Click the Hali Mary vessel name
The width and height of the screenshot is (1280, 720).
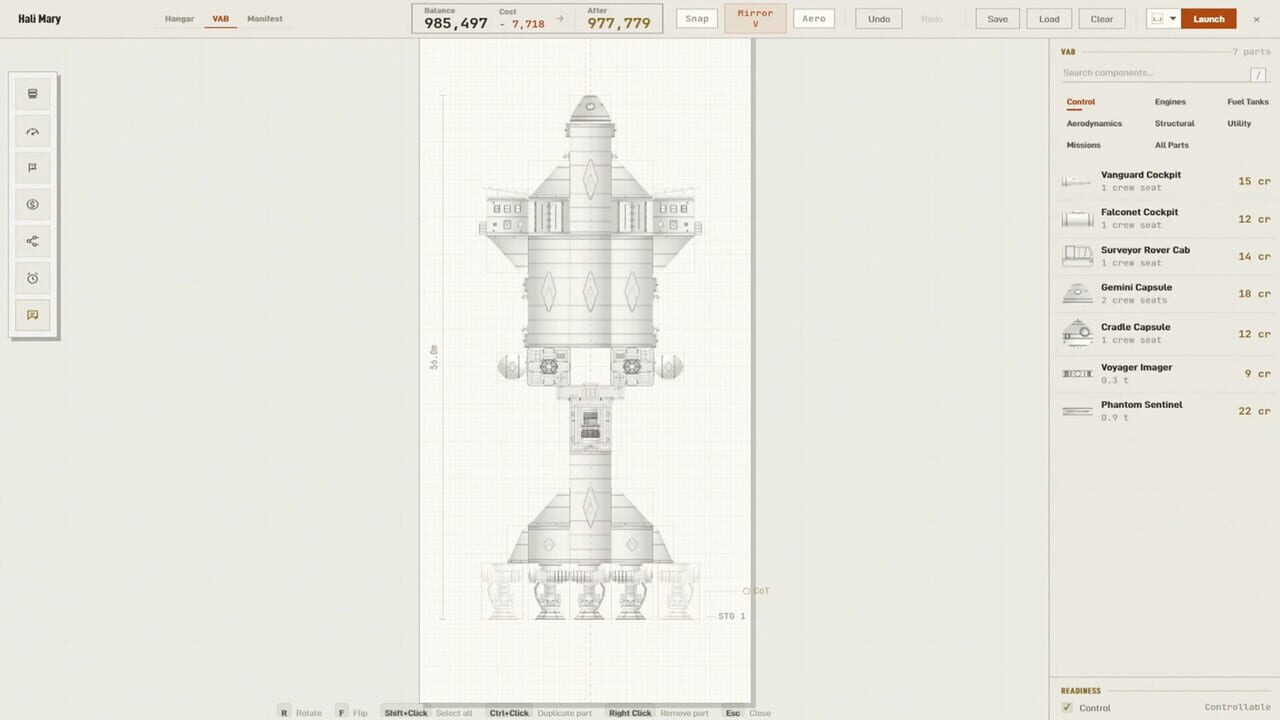(x=39, y=19)
